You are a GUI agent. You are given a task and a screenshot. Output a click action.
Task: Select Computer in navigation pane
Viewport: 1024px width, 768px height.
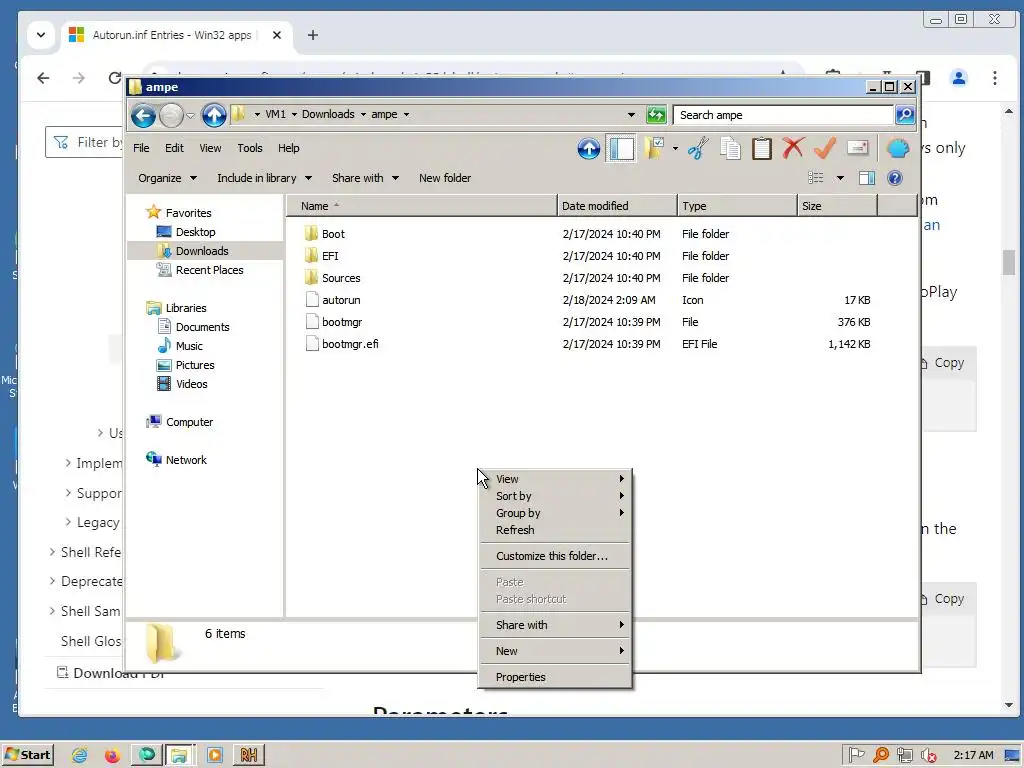click(189, 422)
